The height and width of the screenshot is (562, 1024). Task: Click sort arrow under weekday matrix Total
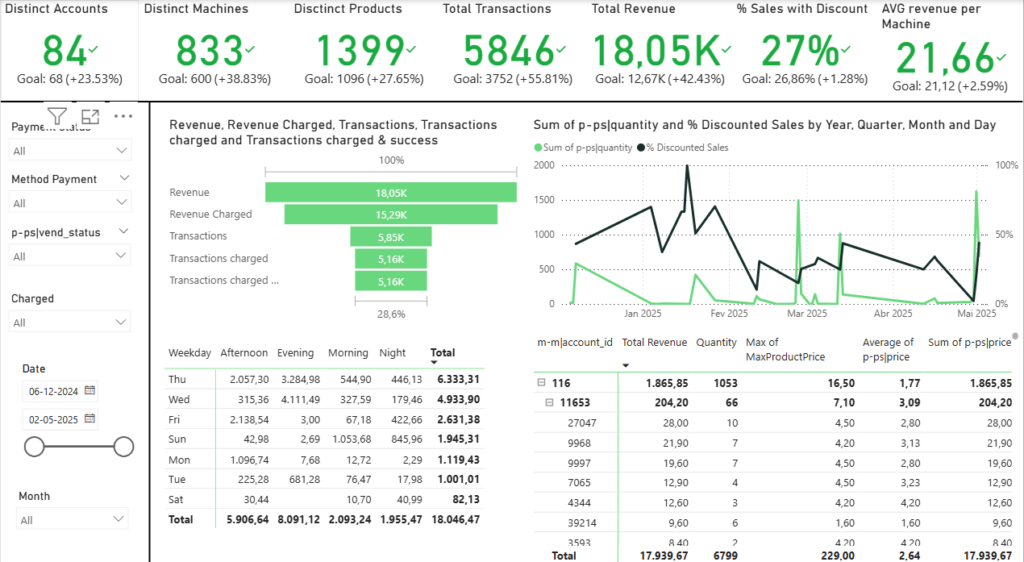pyautogui.click(x=433, y=365)
